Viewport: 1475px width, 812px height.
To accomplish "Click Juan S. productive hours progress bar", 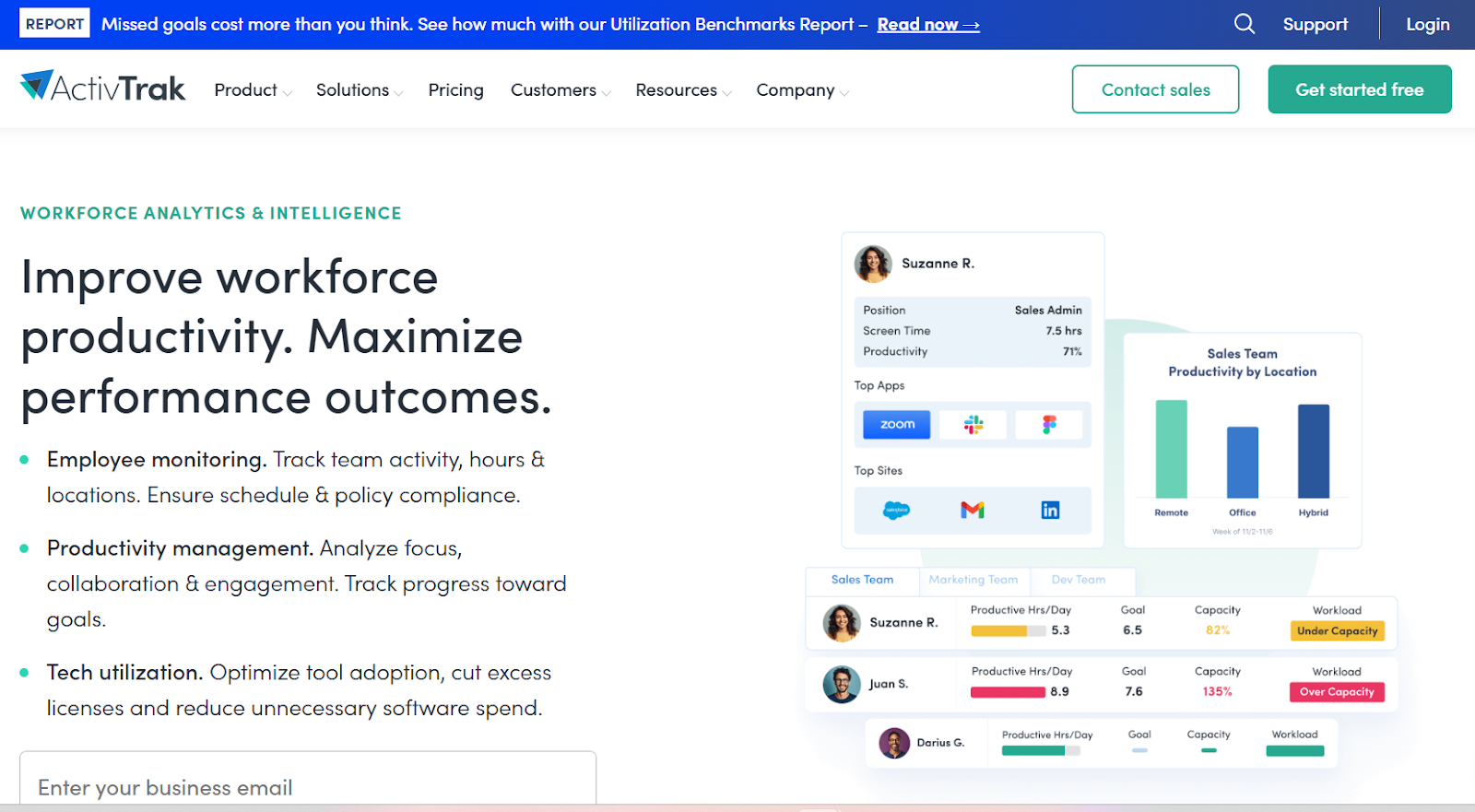I will coord(1008,692).
